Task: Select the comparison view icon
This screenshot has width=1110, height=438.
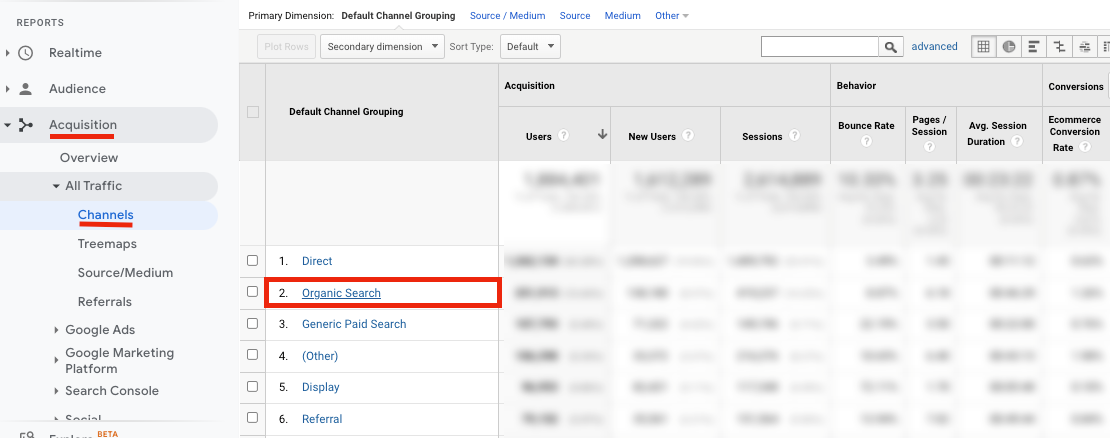Action: 1059,47
